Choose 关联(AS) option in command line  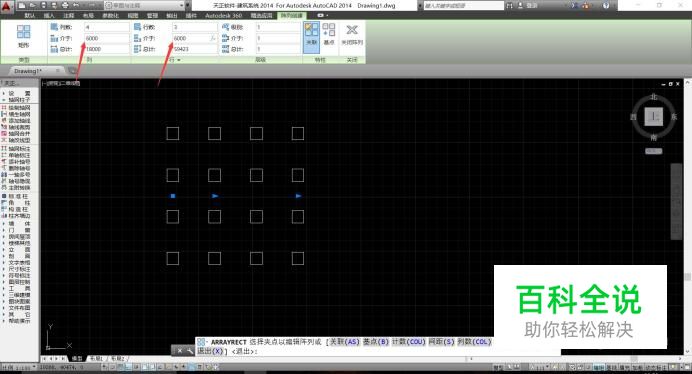point(344,342)
